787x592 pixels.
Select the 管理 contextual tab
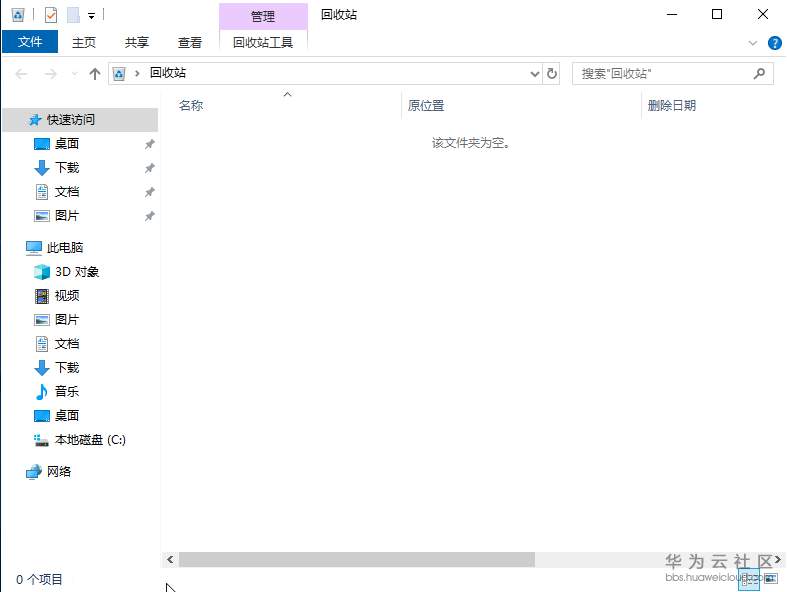click(x=263, y=17)
